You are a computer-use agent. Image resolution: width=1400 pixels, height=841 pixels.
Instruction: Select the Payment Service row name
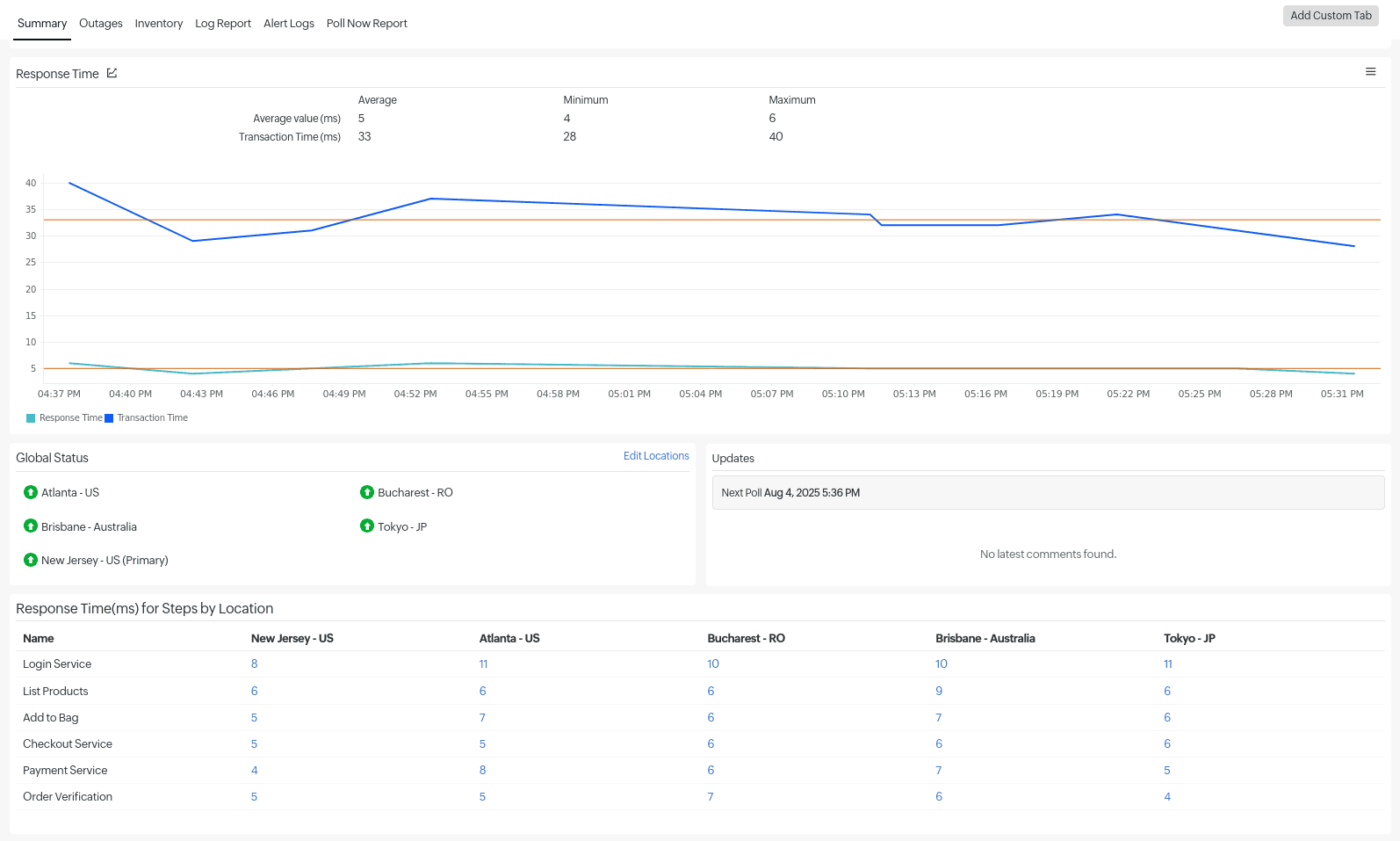point(65,770)
